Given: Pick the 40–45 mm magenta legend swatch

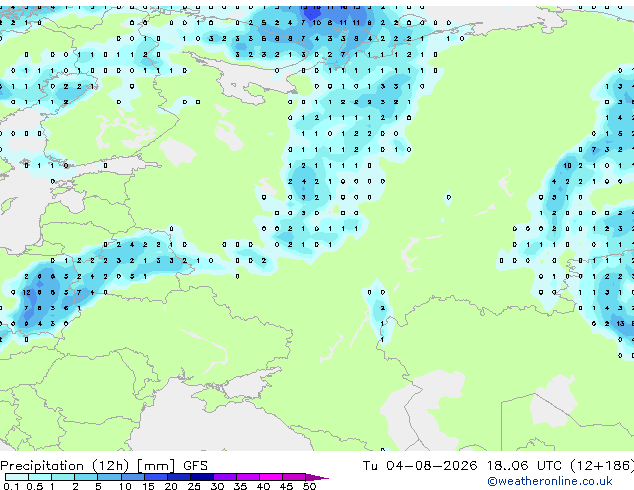Looking at the screenshot, I should (x=271, y=477).
